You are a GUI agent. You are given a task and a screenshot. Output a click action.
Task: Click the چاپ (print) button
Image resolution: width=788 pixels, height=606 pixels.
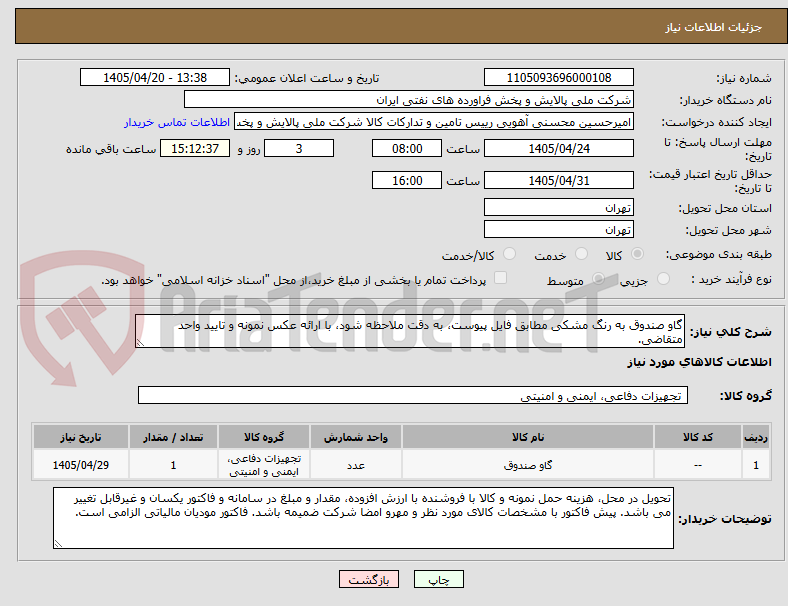[438, 579]
